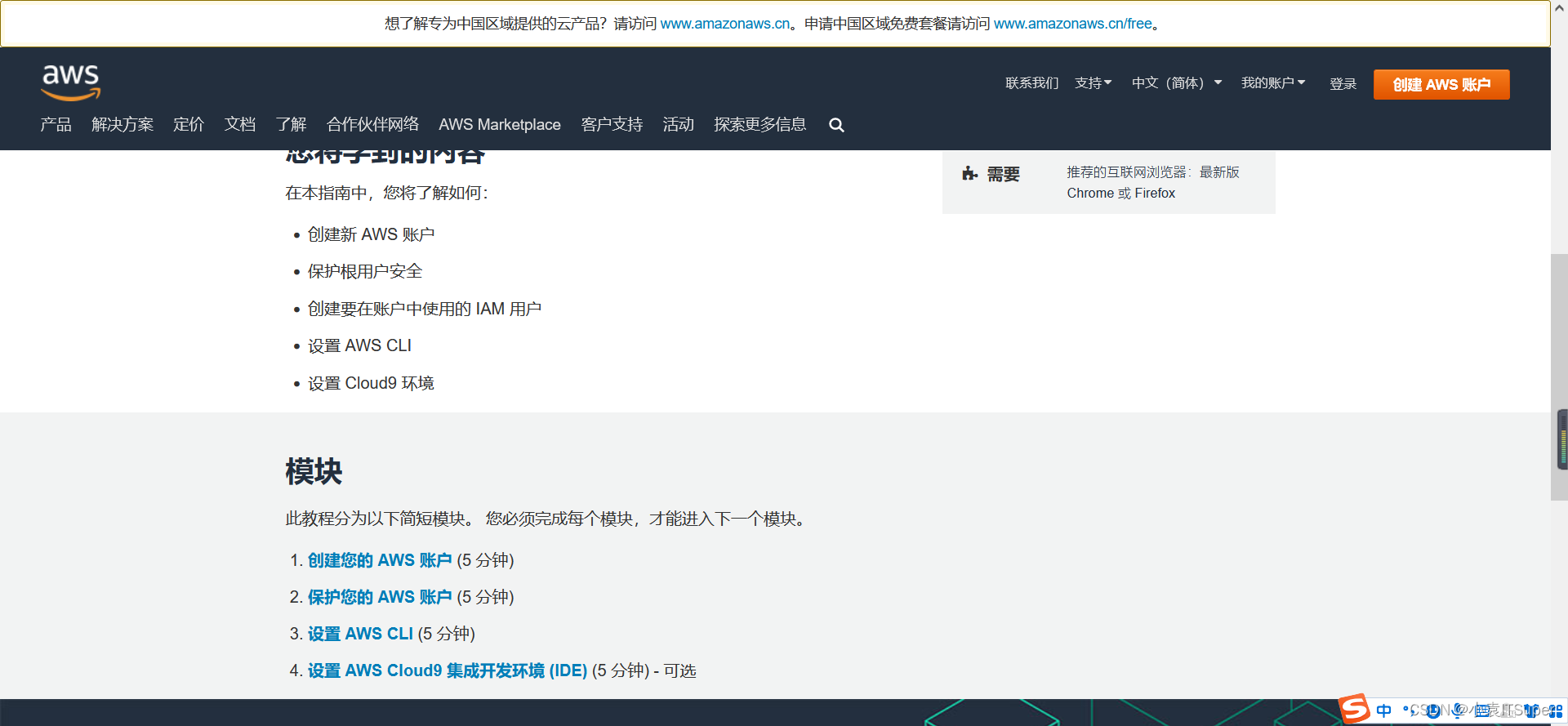The image size is (1568, 726).
Task: Click the Sogou voice input microphone icon
Action: tap(1458, 710)
